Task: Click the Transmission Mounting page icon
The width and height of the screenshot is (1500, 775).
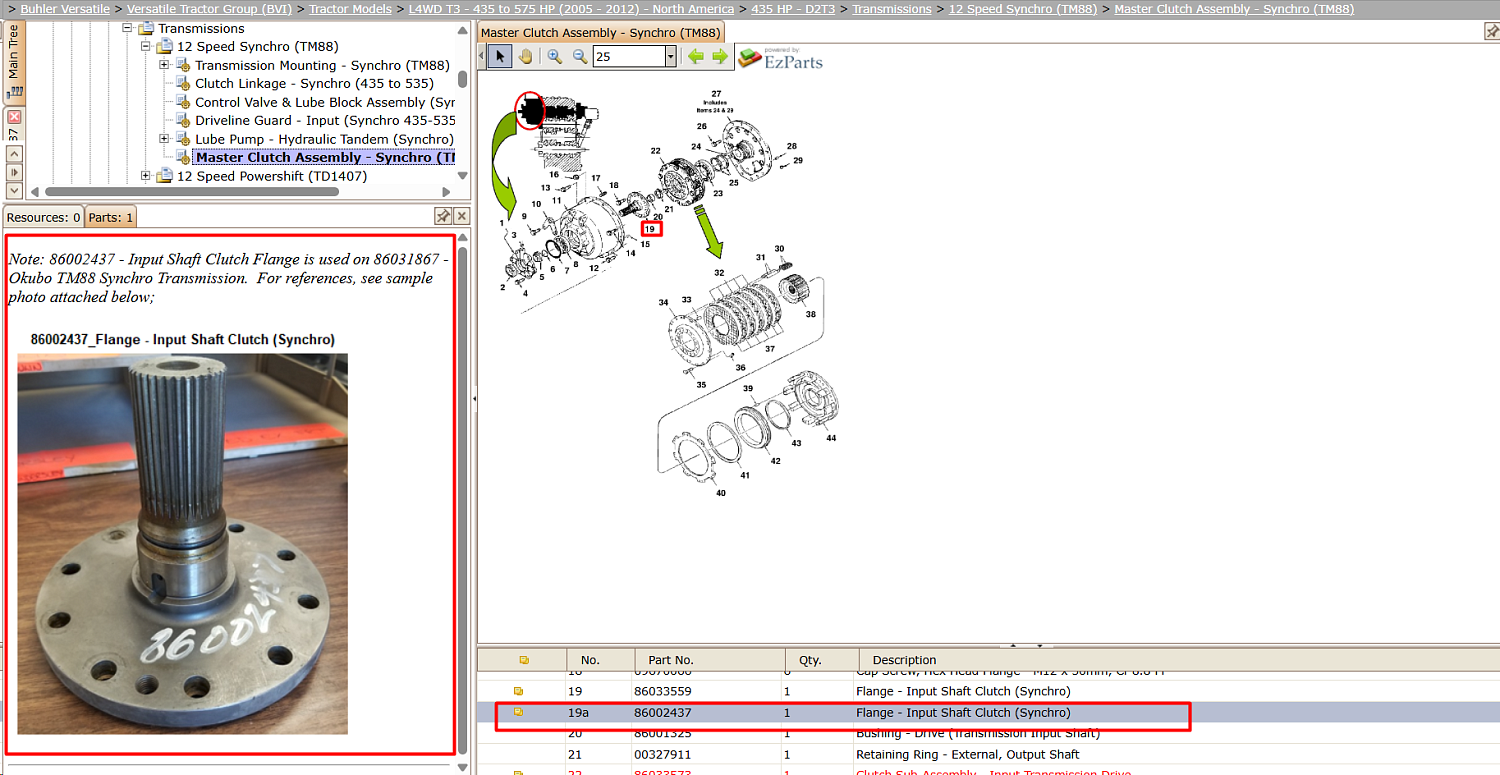Action: [183, 65]
